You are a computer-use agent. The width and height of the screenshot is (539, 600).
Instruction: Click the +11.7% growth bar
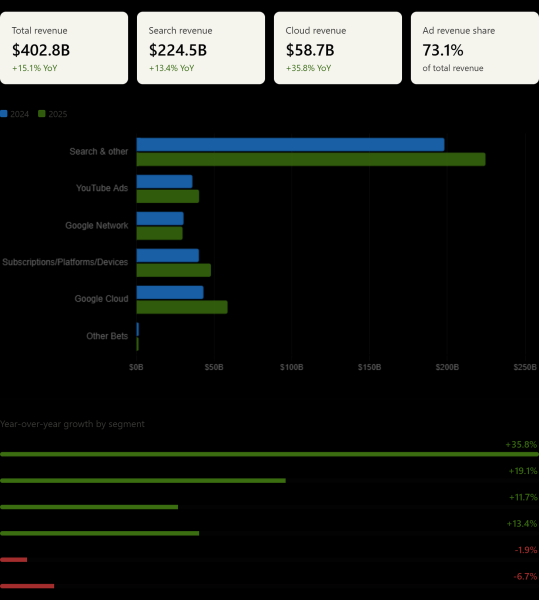pyautogui.click(x=89, y=507)
